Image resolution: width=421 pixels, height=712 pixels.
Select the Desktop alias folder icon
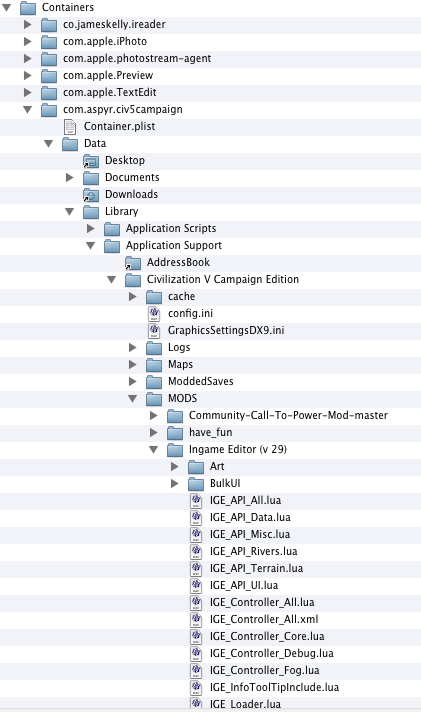tap(91, 161)
